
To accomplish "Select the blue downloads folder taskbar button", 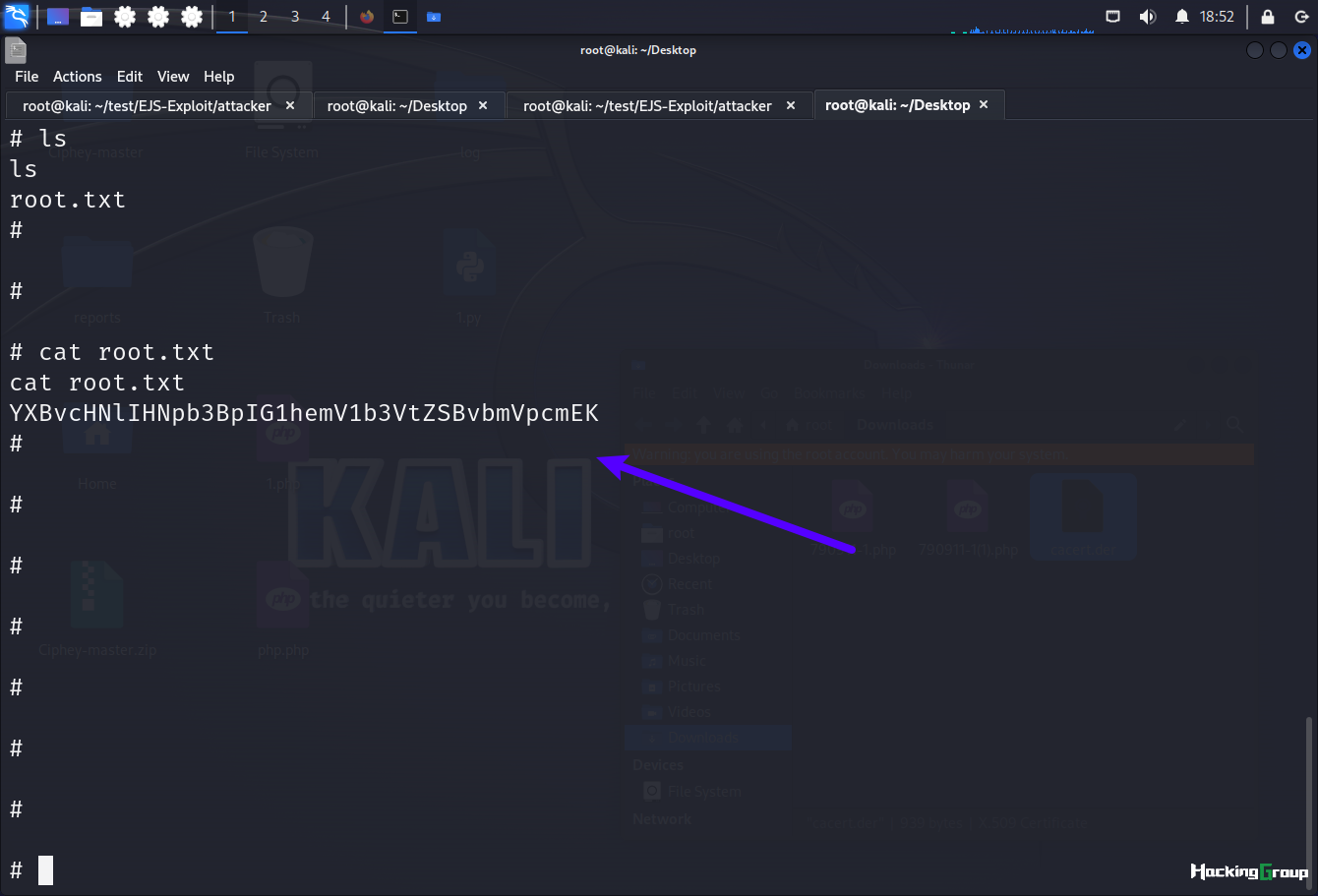I will (x=434, y=17).
